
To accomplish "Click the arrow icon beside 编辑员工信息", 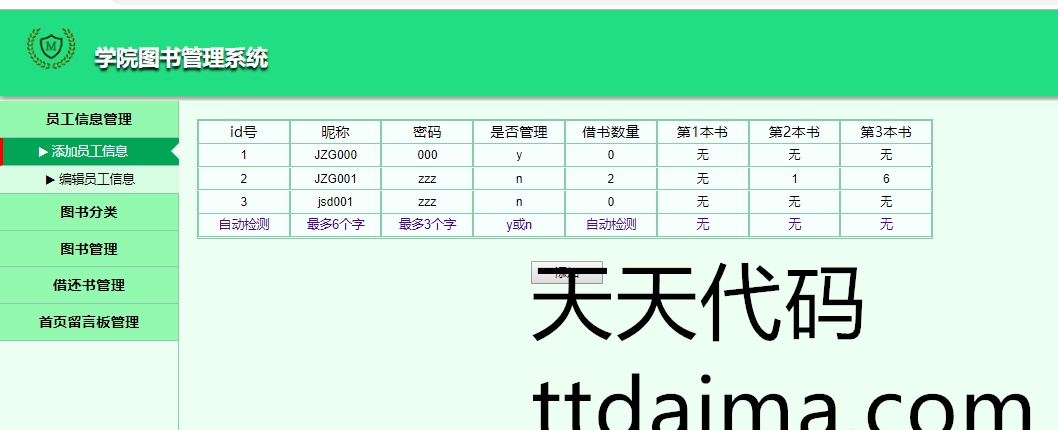I will (50, 180).
